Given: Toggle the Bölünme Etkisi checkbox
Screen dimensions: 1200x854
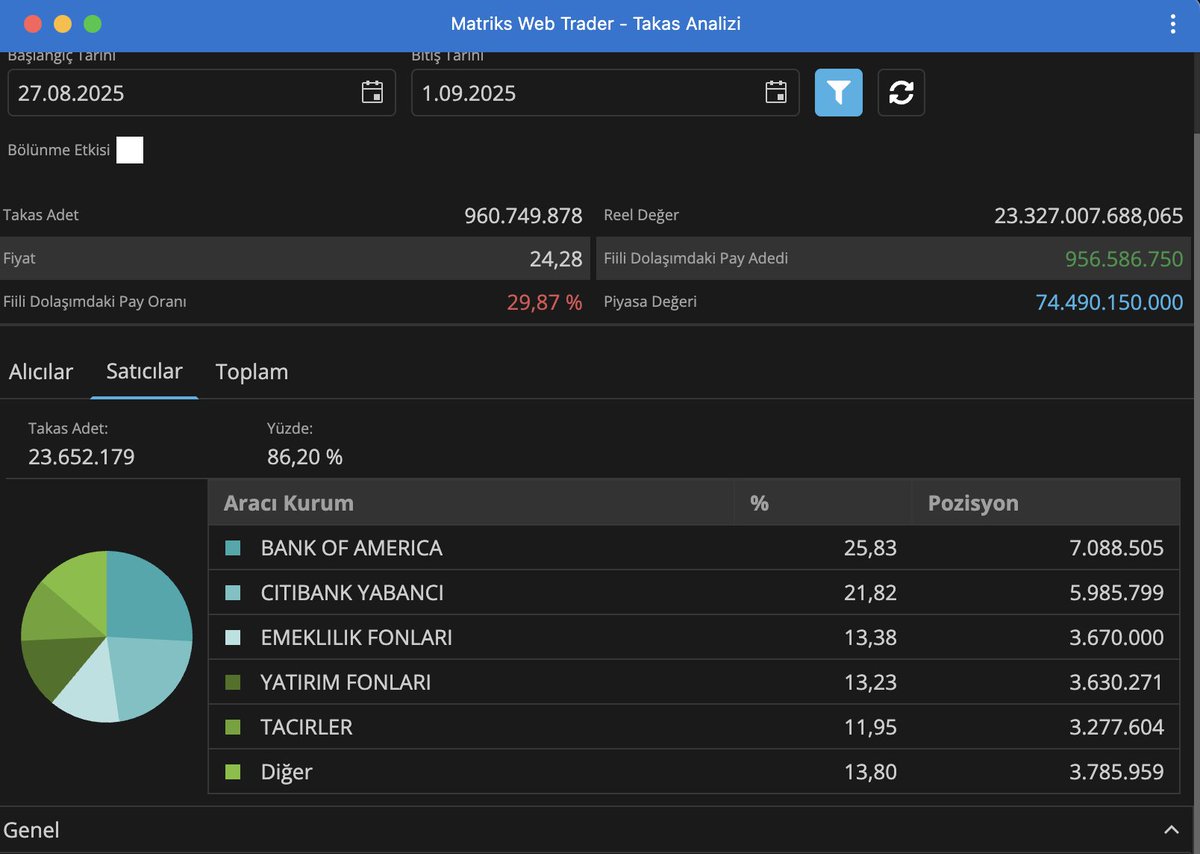Looking at the screenshot, I should 130,150.
